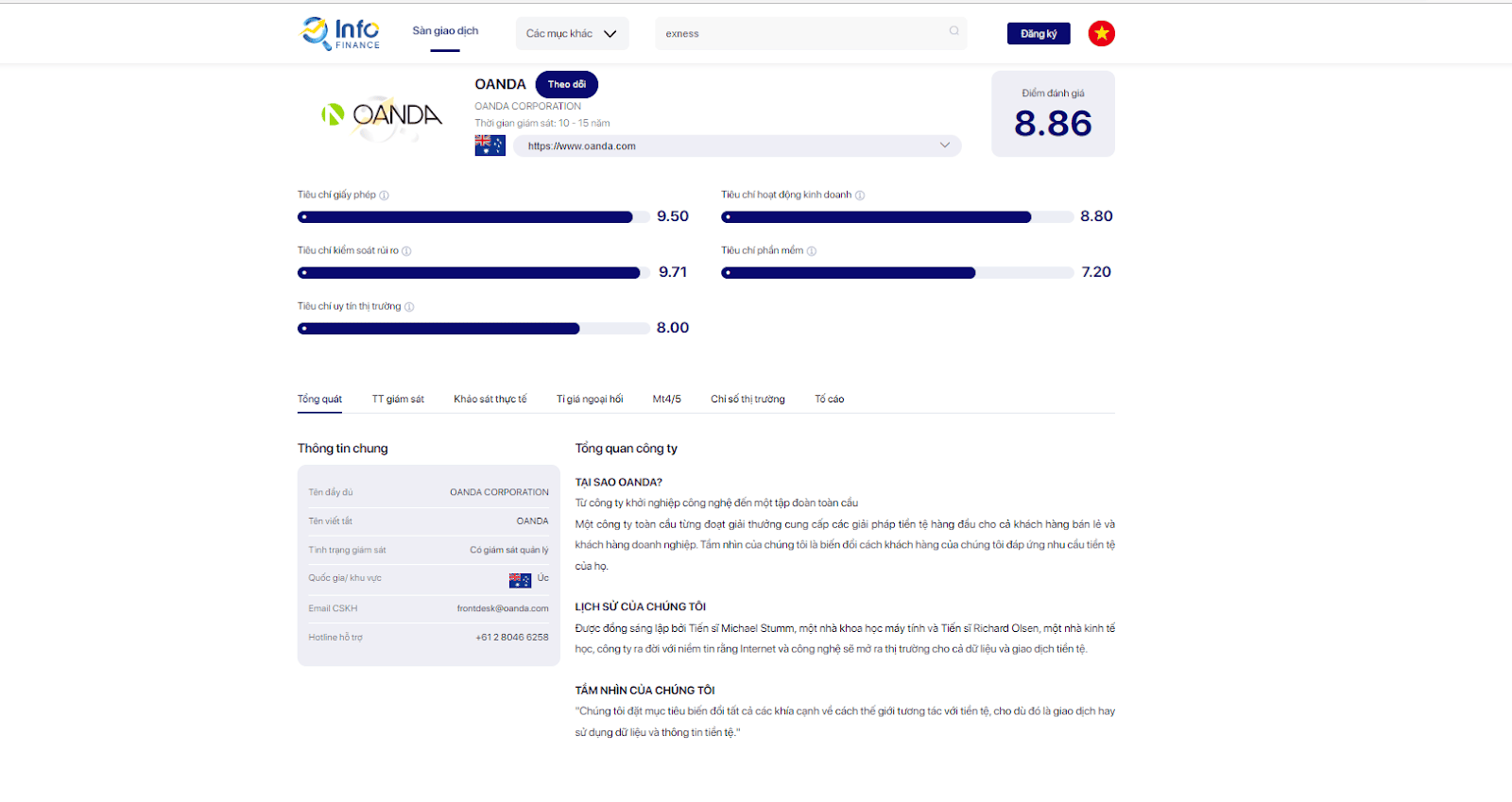This screenshot has width=1512, height=802.
Task: Click the 8.86 rating score card
Action: coord(1053,113)
